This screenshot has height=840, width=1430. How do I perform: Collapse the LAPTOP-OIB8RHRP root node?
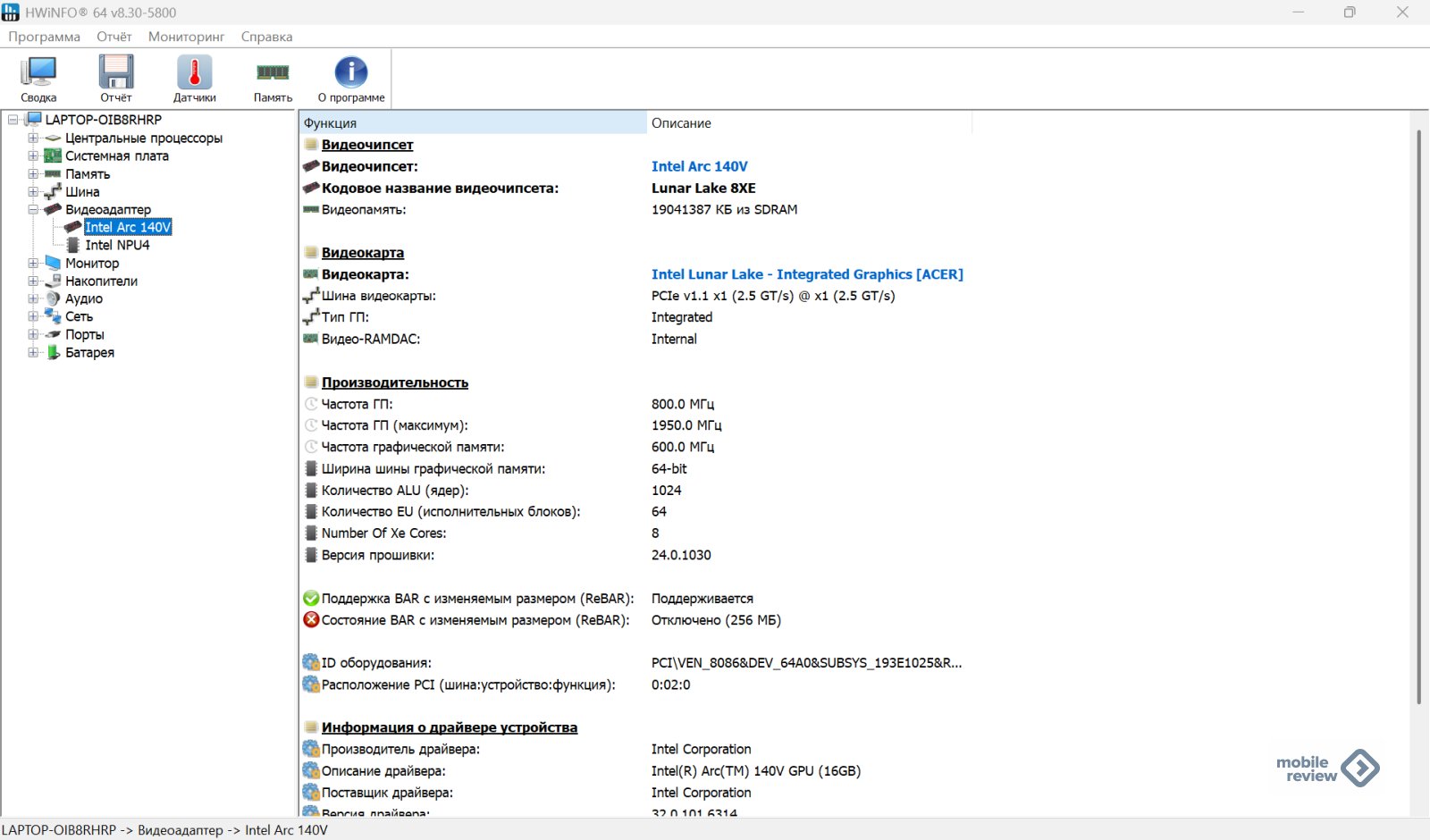(13, 120)
